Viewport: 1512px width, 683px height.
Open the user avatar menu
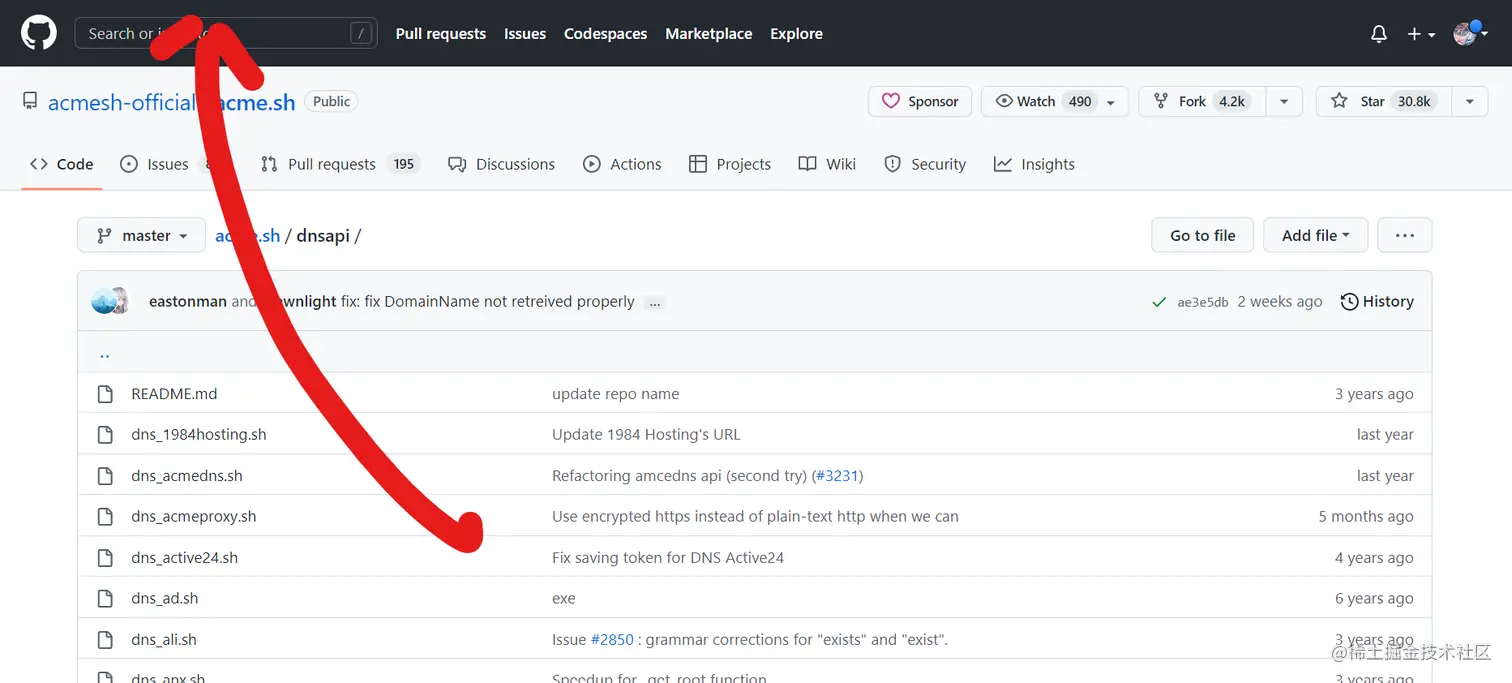1470,34
